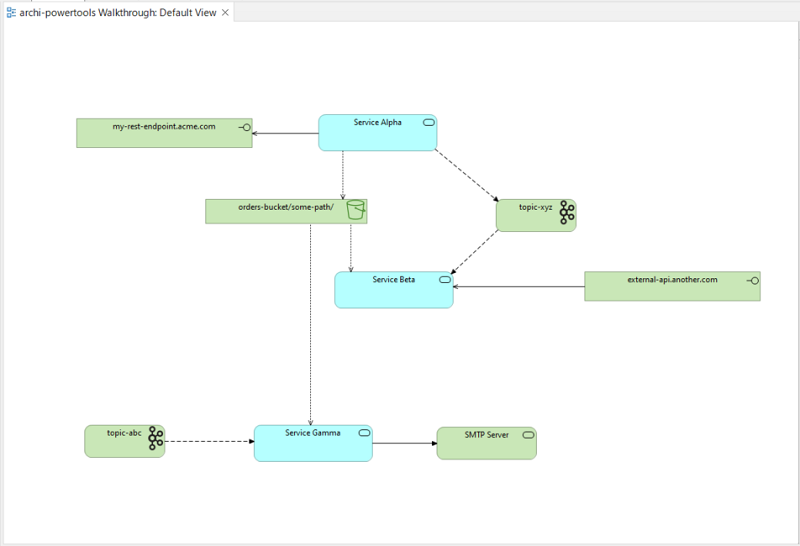Select arrow from Service Alpha to my-rest-endpoint
The image size is (800, 546).
pyautogui.click(x=286, y=134)
